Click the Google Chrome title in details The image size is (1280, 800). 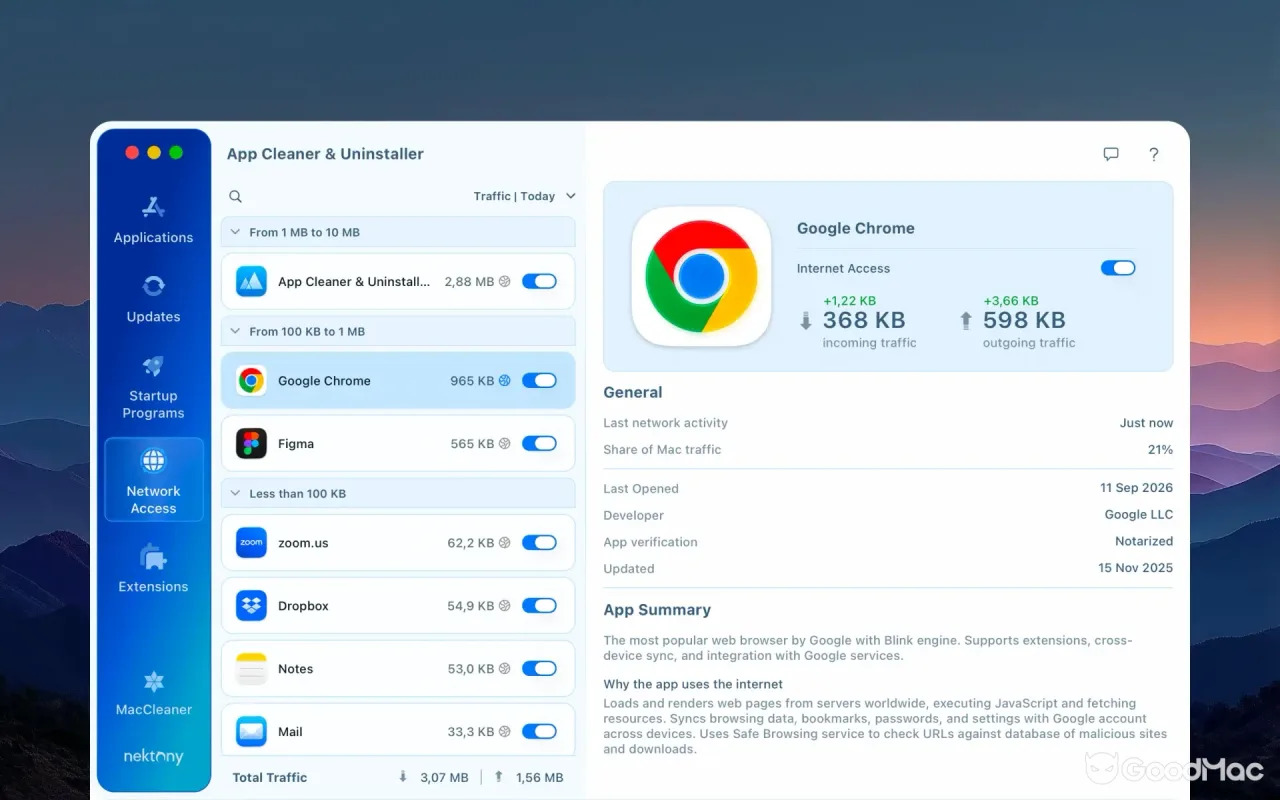tap(856, 228)
